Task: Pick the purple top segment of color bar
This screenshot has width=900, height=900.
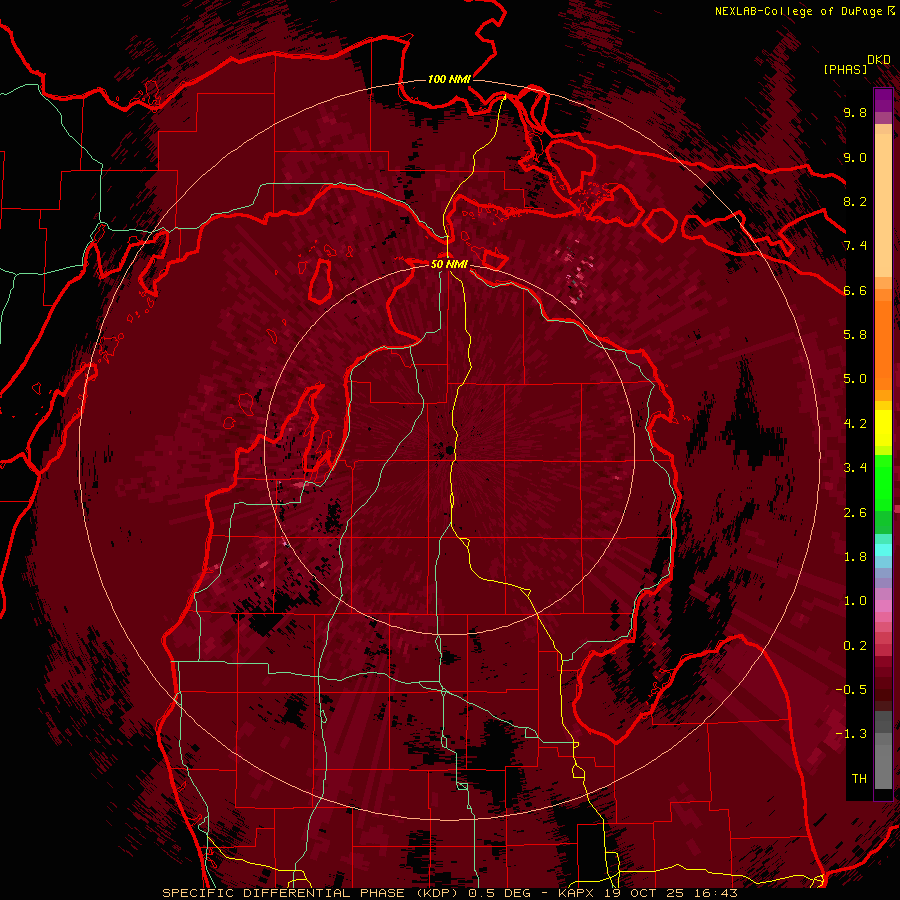Action: point(883,100)
